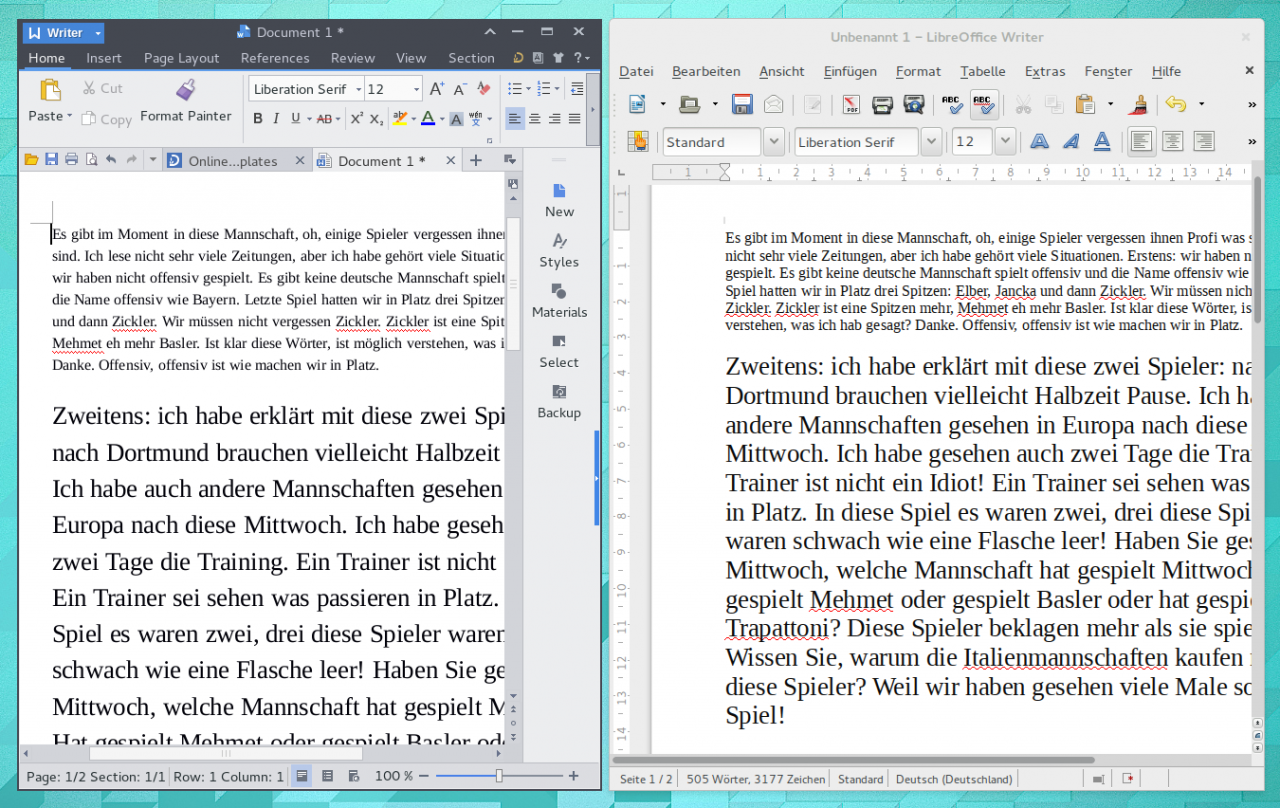The width and height of the screenshot is (1280, 808).
Task: Open the Materials panel in WPS sidebar
Action: coord(559,300)
